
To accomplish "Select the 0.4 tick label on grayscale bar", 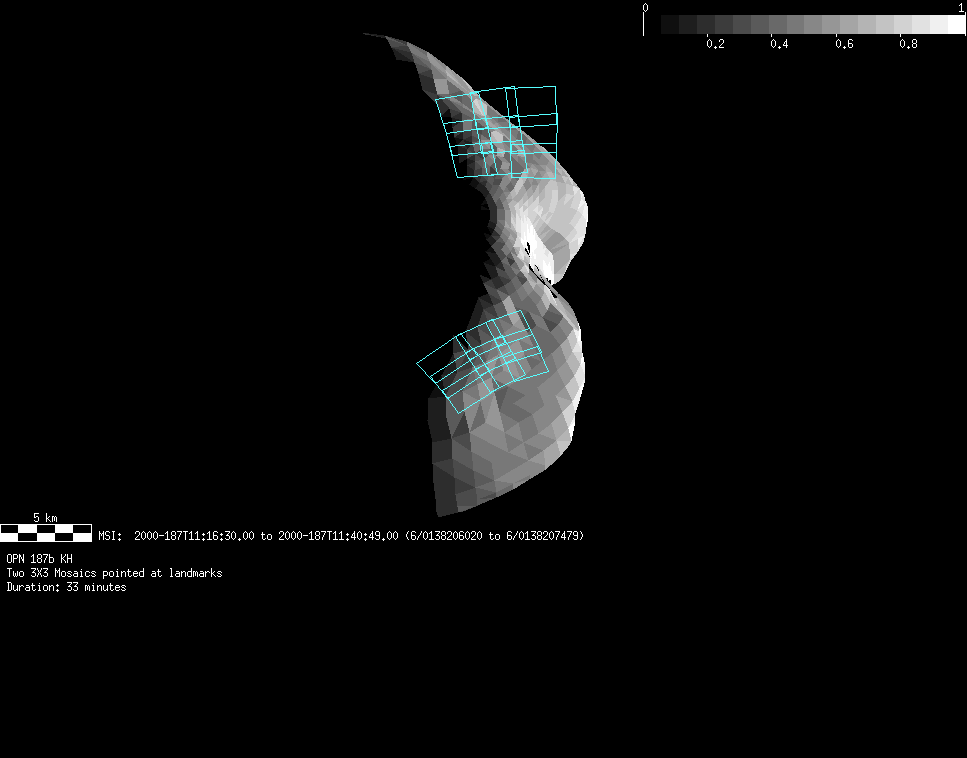I will point(779,44).
